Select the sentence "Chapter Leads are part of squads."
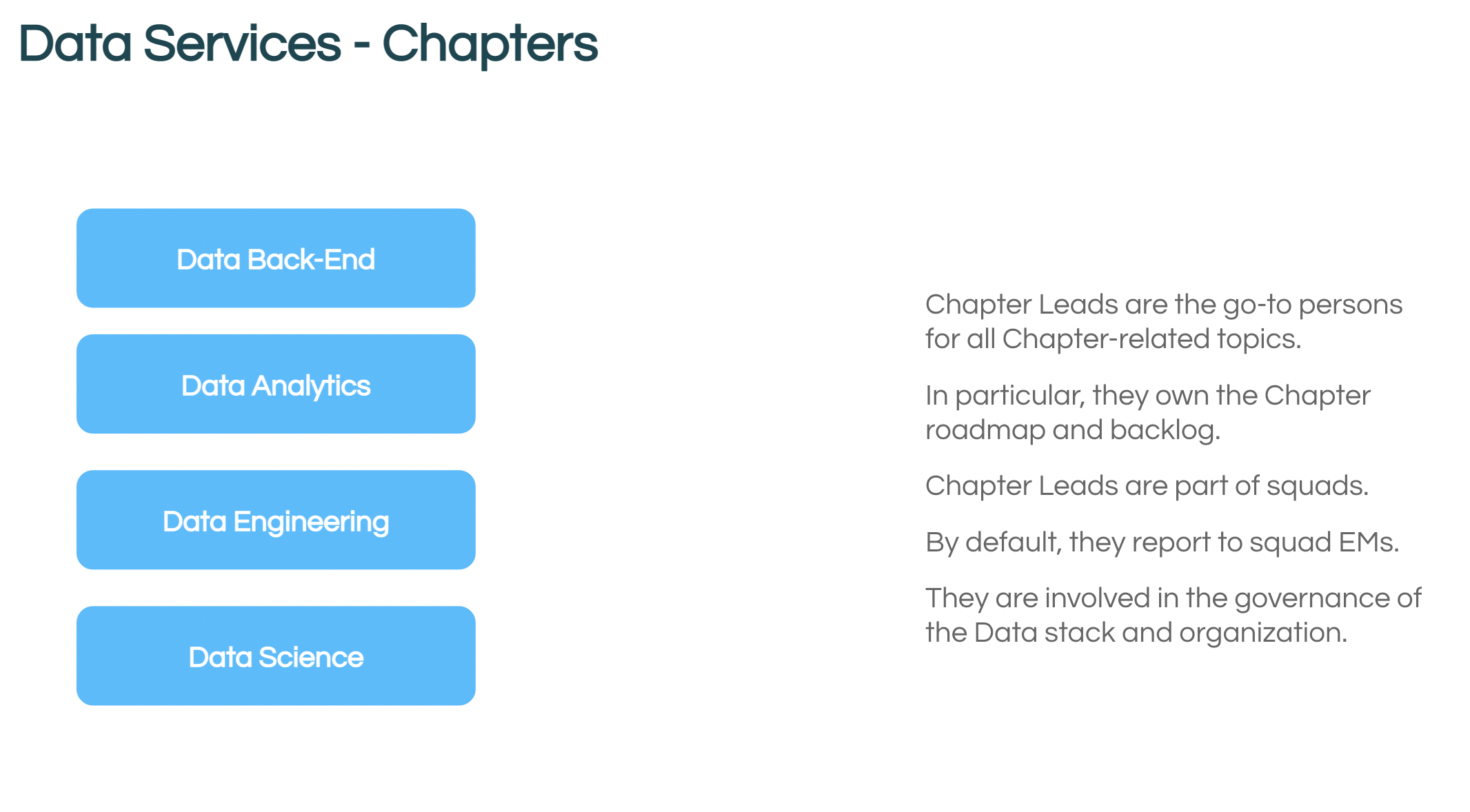 click(1147, 485)
